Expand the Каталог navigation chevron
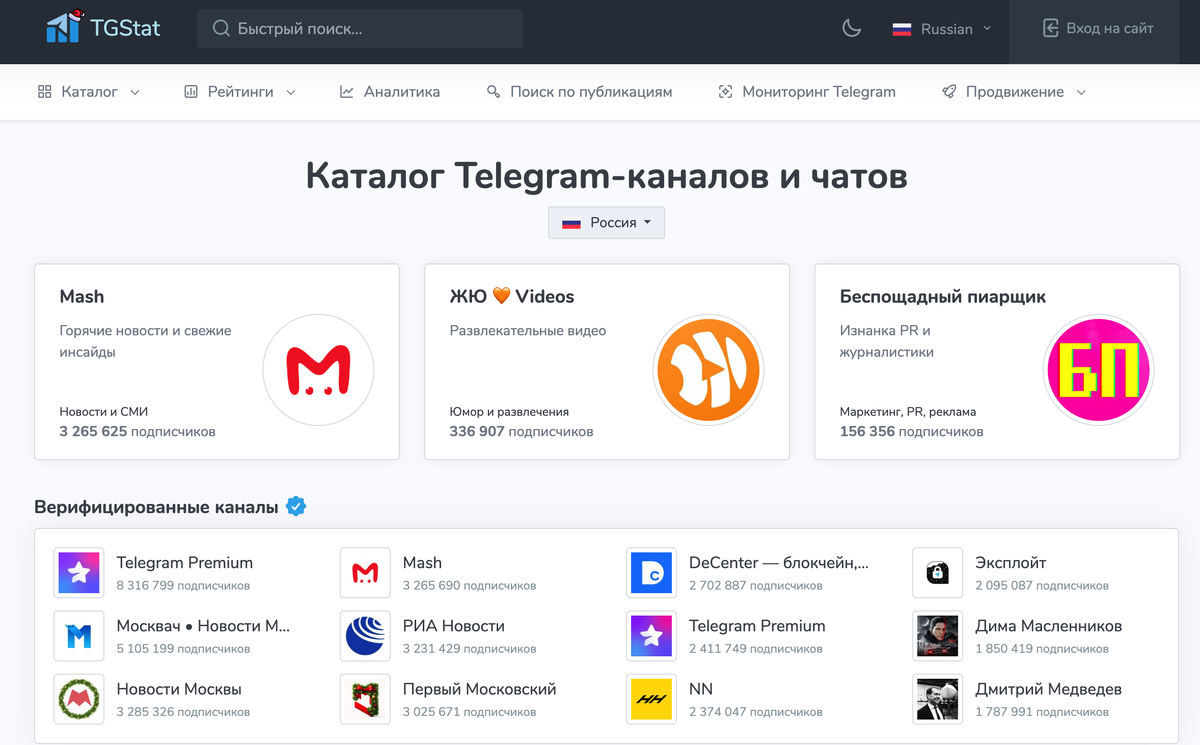Image resolution: width=1200 pixels, height=745 pixels. [134, 91]
